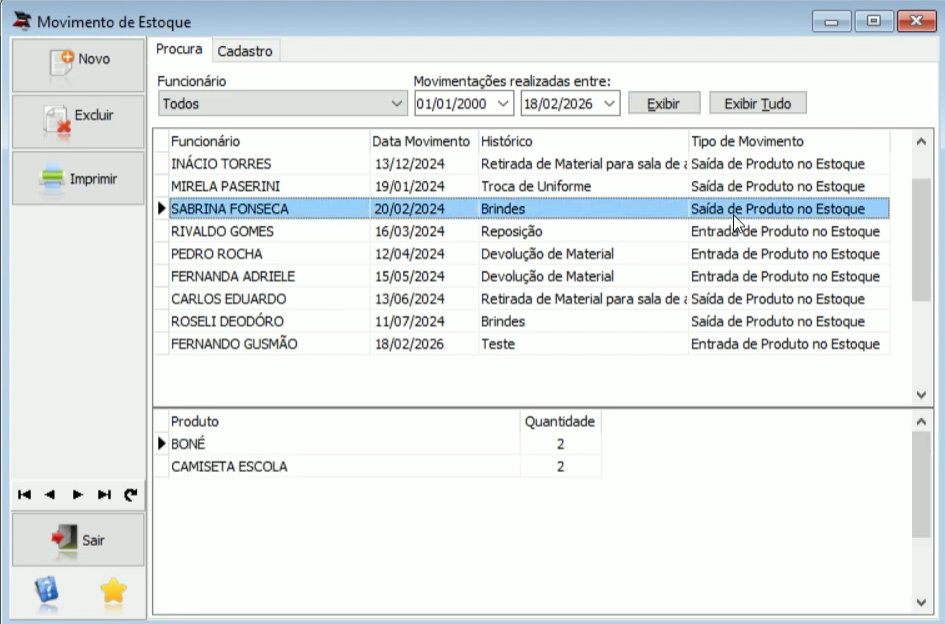Click the refresh records icon

[x=131, y=495]
